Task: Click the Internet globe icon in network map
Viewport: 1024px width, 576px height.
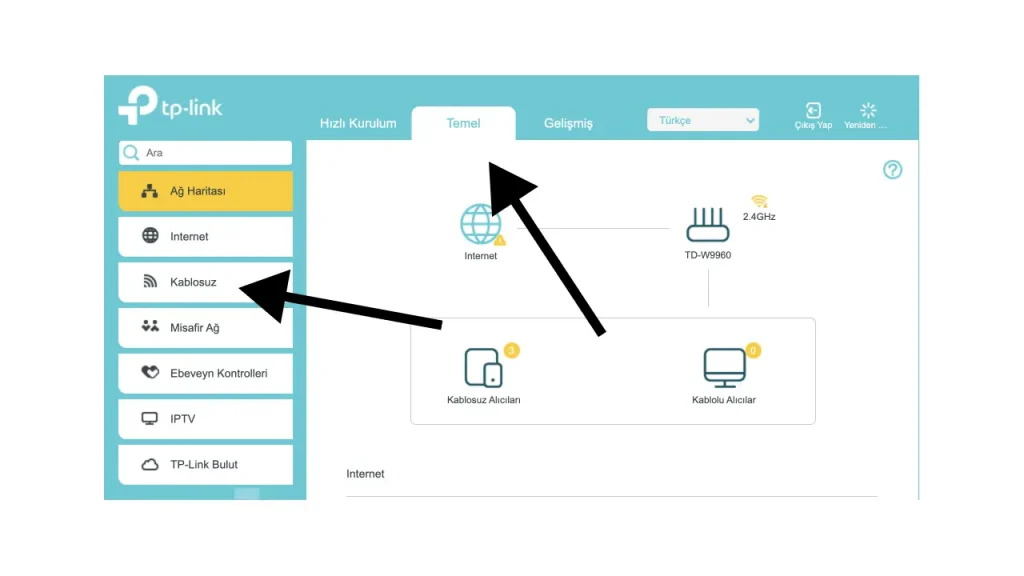Action: (480, 224)
